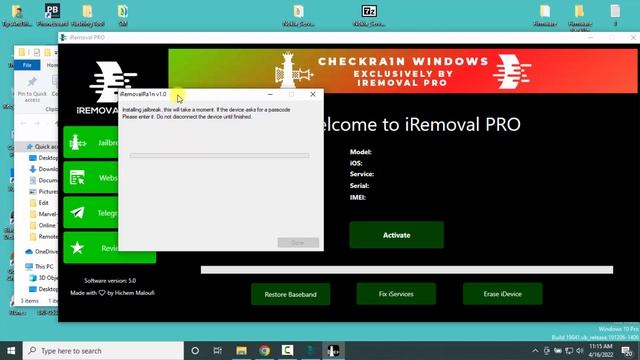Click the iRemovalRa1n v1.0 title bar text

point(143,94)
